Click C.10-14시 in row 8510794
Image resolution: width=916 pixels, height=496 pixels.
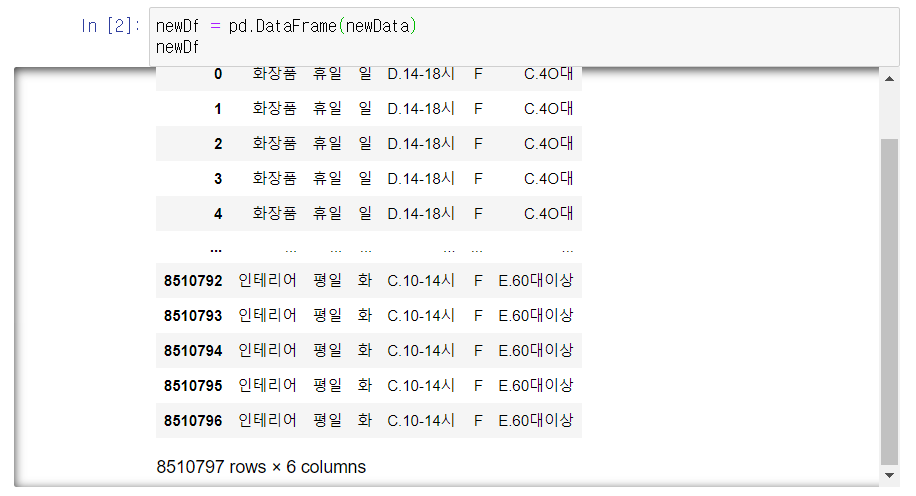(x=421, y=351)
